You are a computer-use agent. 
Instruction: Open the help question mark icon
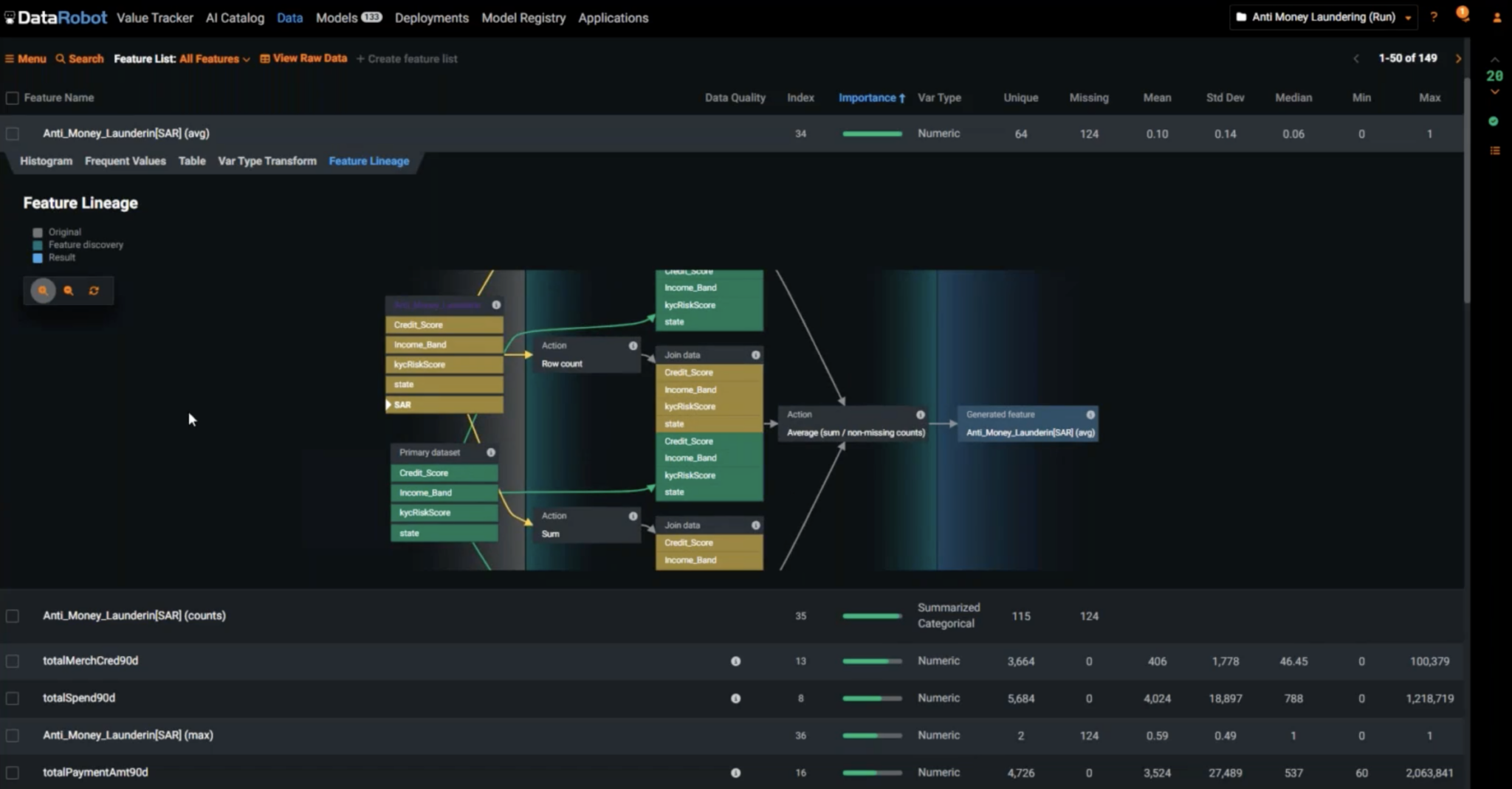pyautogui.click(x=1432, y=16)
